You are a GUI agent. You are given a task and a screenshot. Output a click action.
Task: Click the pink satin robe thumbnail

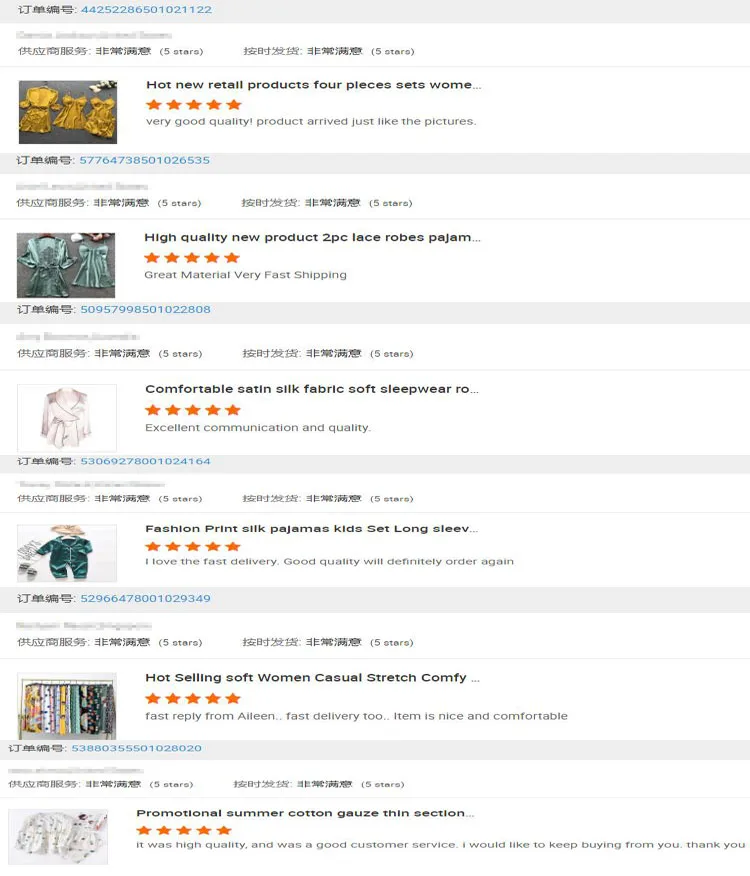pyautogui.click(x=67, y=417)
